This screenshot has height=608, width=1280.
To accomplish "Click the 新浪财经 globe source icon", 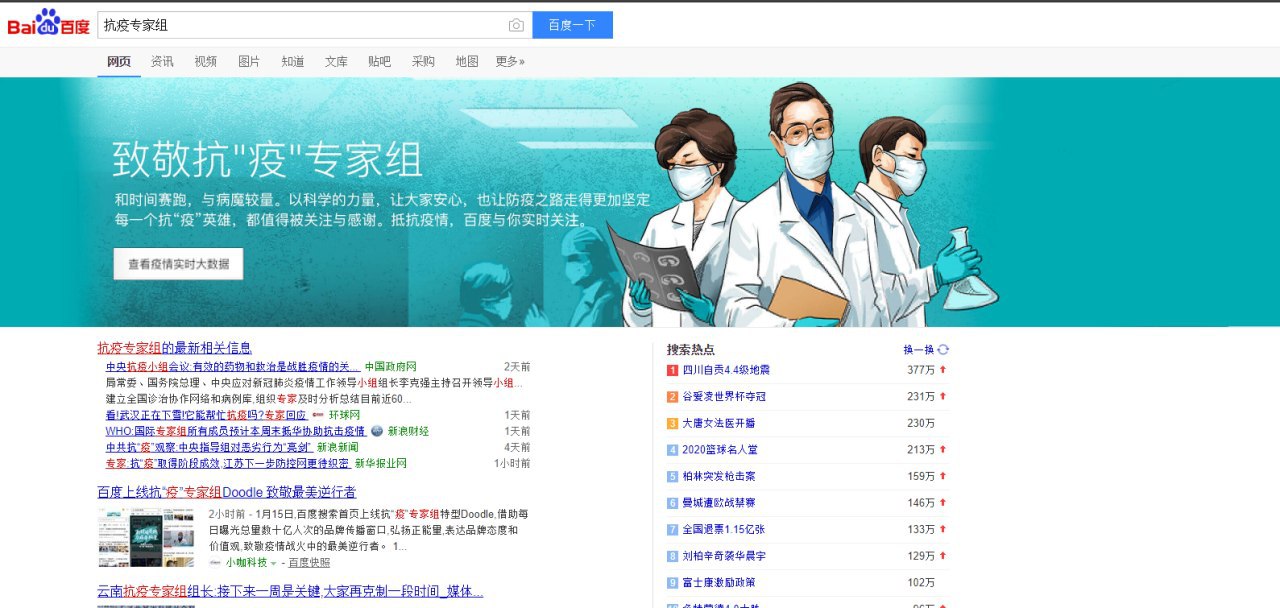I will 377,431.
